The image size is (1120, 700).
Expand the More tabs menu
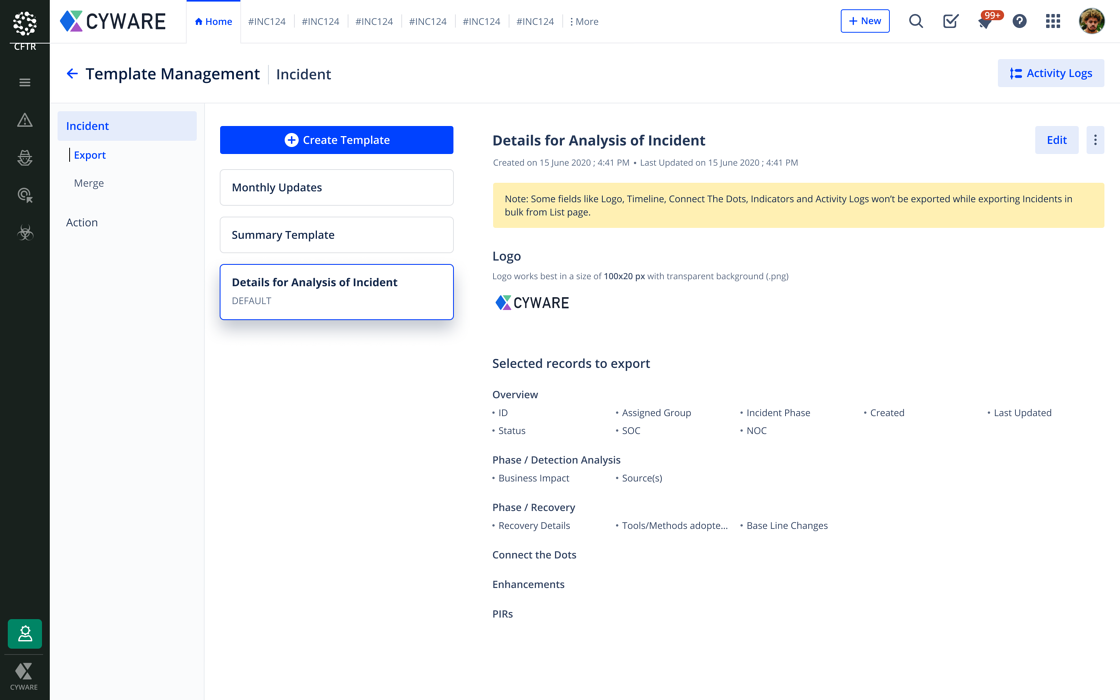584,21
